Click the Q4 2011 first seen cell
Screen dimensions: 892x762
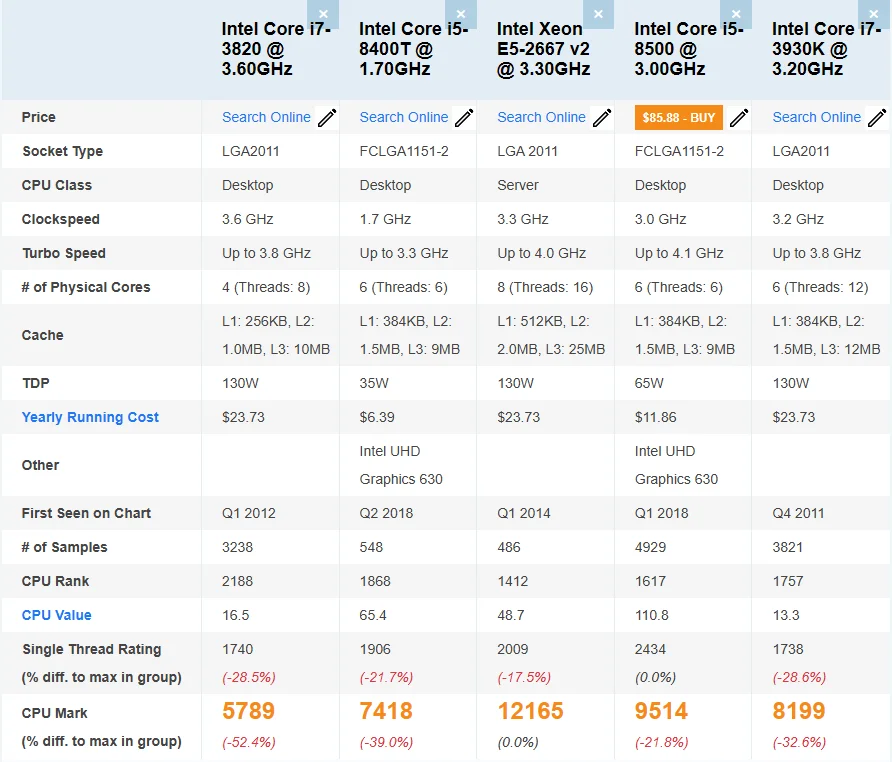coord(798,513)
